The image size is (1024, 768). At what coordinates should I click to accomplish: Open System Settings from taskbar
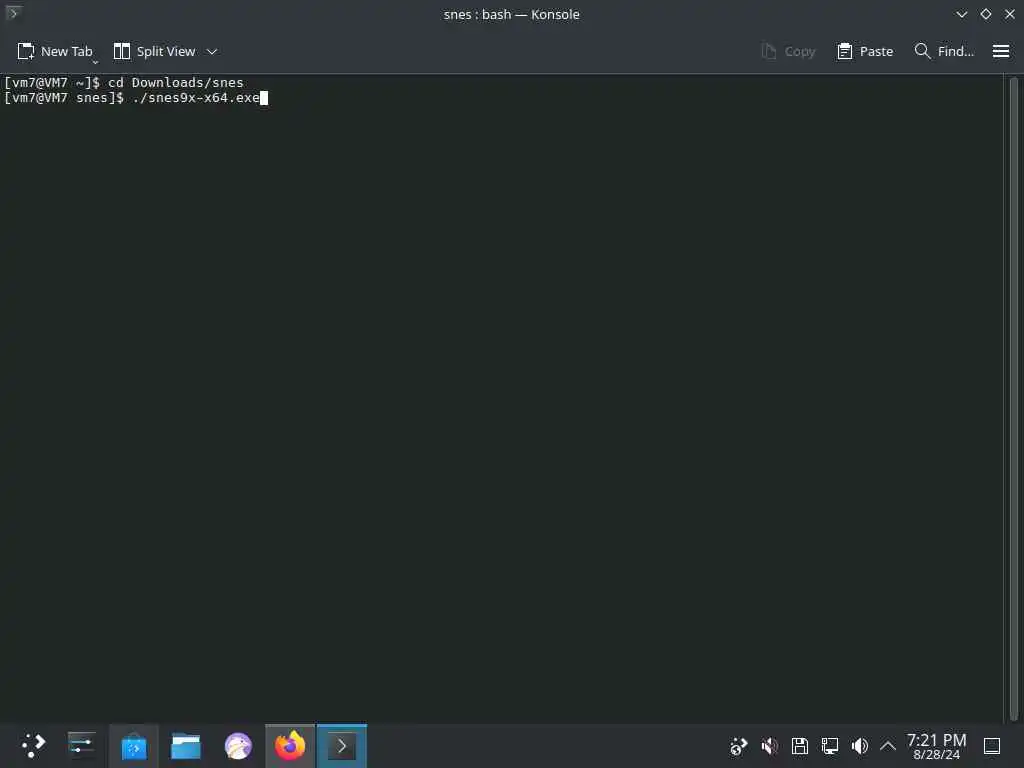pyautogui.click(x=82, y=746)
